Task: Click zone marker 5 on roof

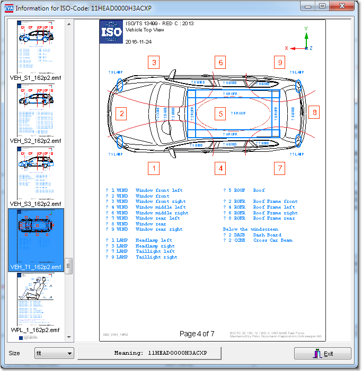Action: 220,114
